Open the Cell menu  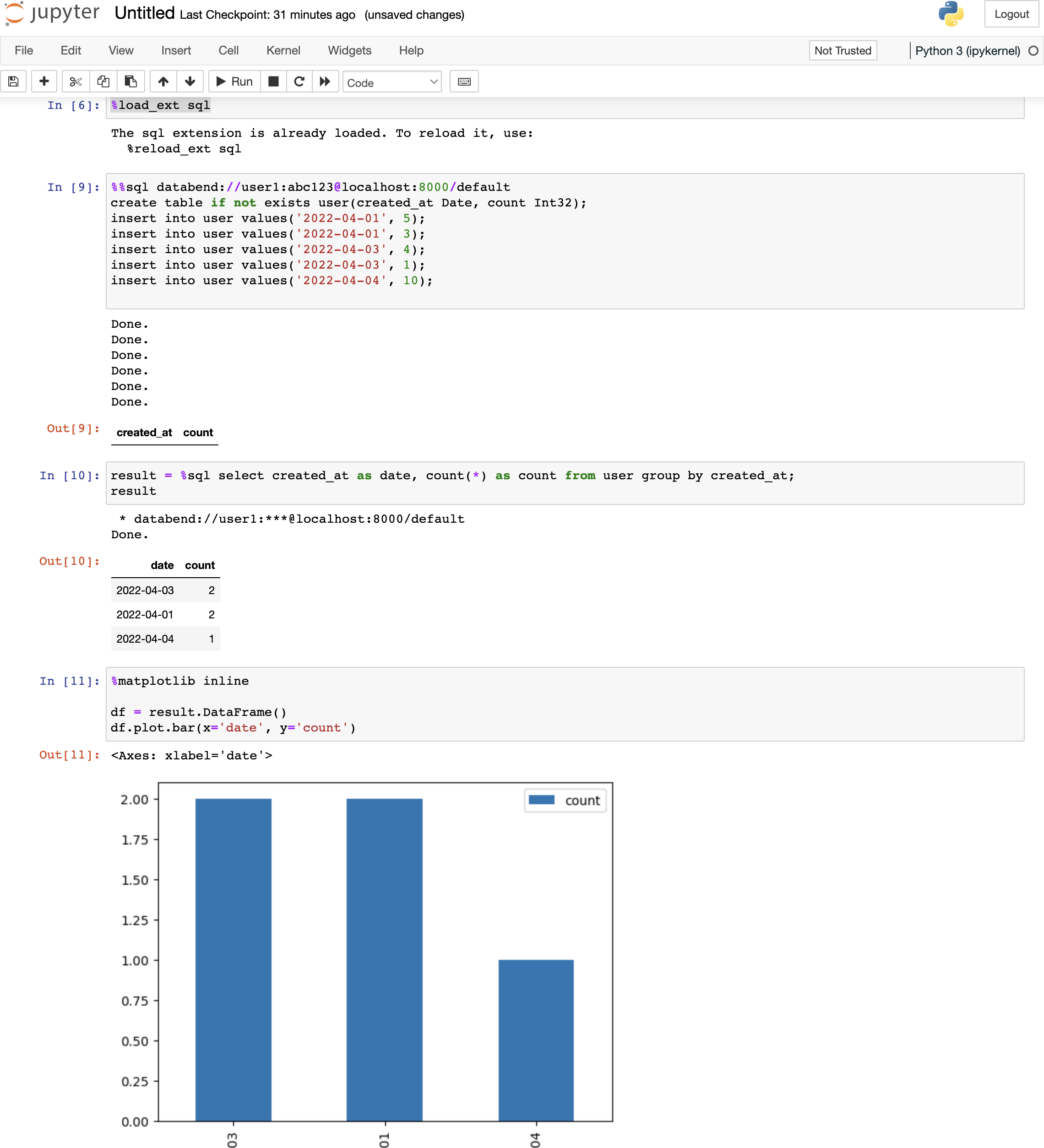(228, 51)
